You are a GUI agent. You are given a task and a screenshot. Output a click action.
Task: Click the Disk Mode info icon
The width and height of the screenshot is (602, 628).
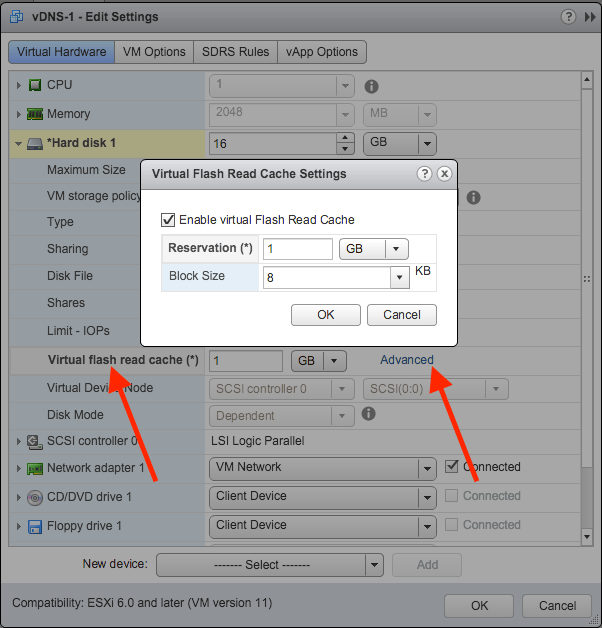[x=368, y=413]
